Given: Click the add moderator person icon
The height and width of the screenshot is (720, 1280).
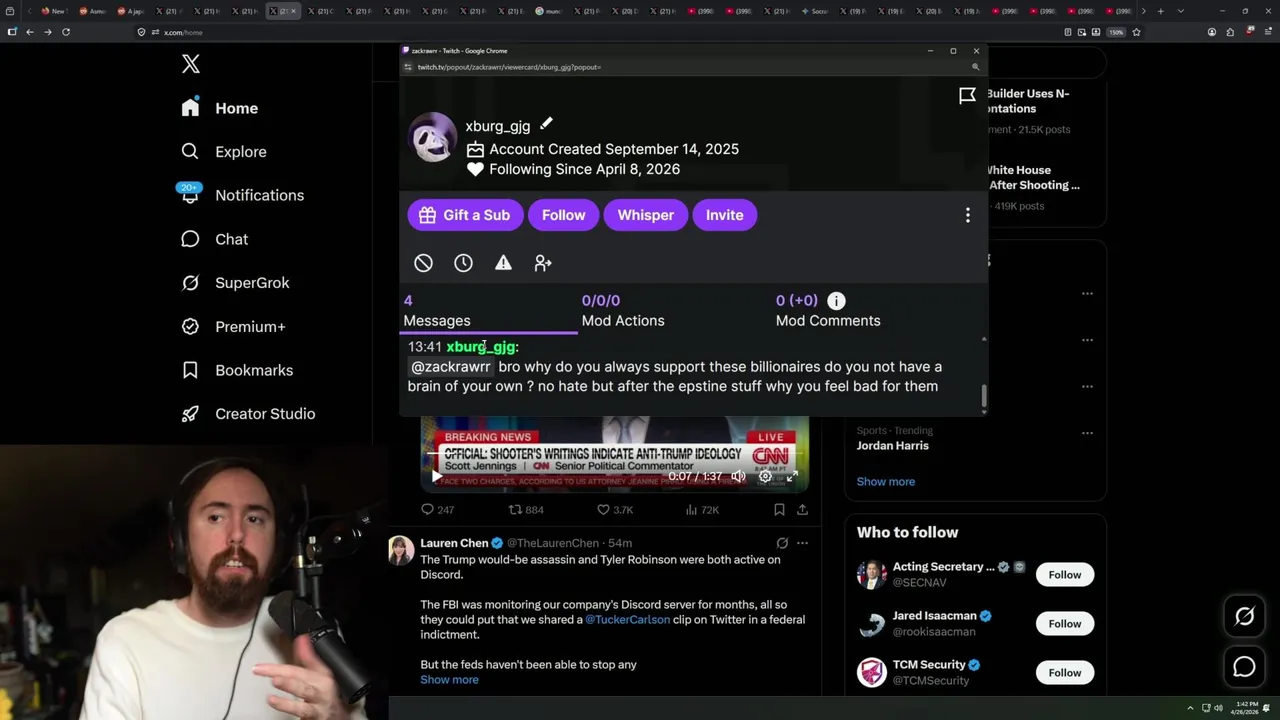Looking at the screenshot, I should [543, 263].
